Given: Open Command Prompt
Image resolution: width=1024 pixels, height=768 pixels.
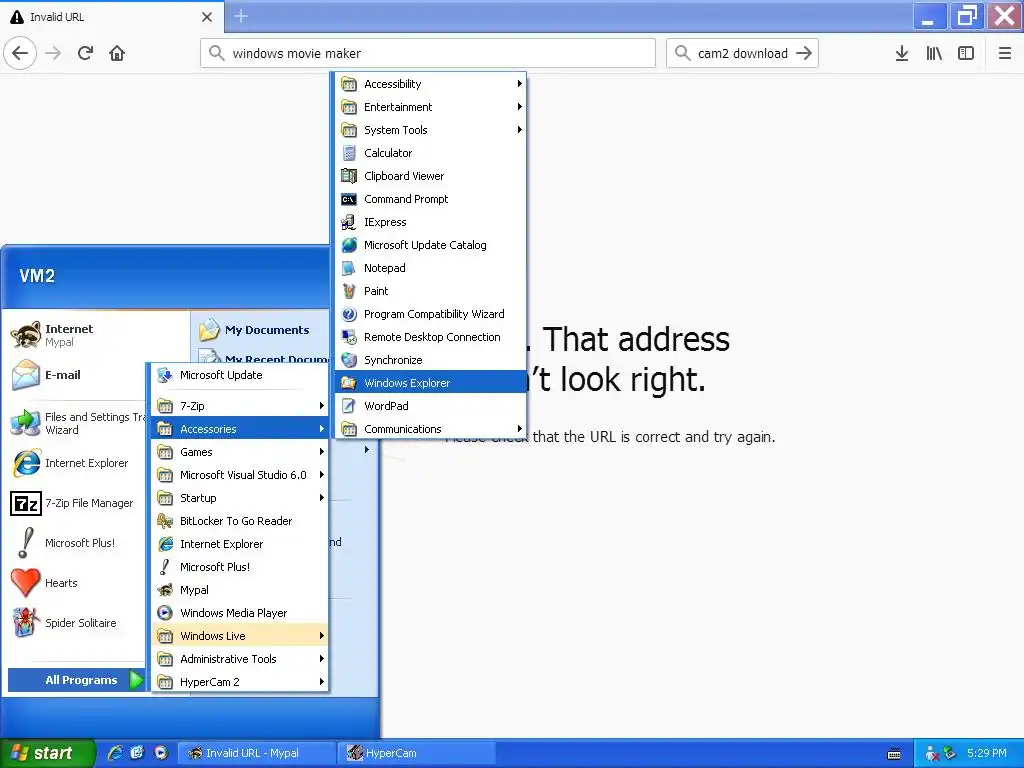Looking at the screenshot, I should point(430,199).
